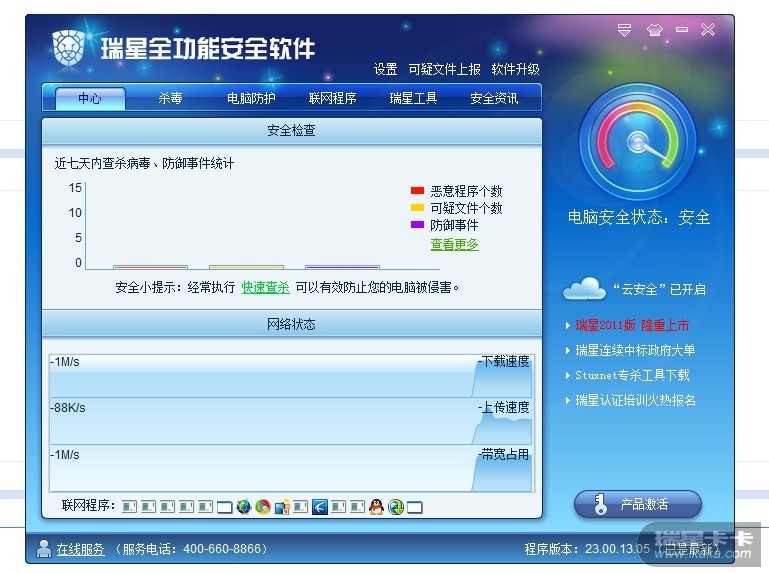Screen dimensions: 769x573
Task: Open news 瑞星2011版 隆重上市
Action: pyautogui.click(x=632, y=325)
